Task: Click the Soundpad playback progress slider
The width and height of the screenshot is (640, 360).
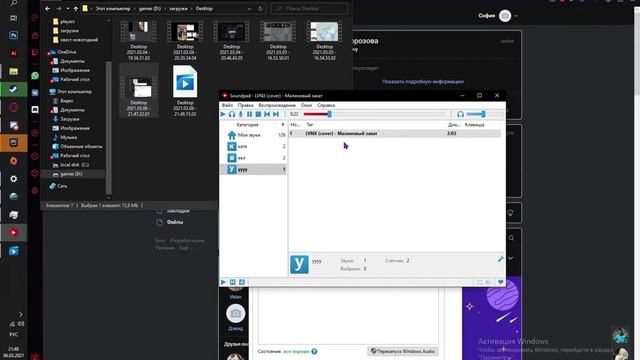Action: [x=374, y=114]
